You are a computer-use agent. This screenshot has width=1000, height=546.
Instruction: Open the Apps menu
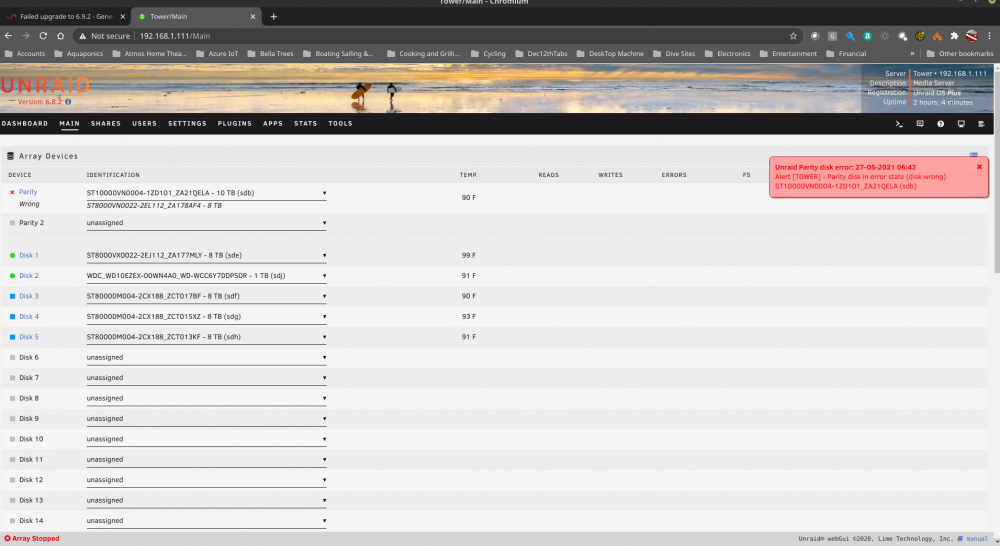[273, 124]
